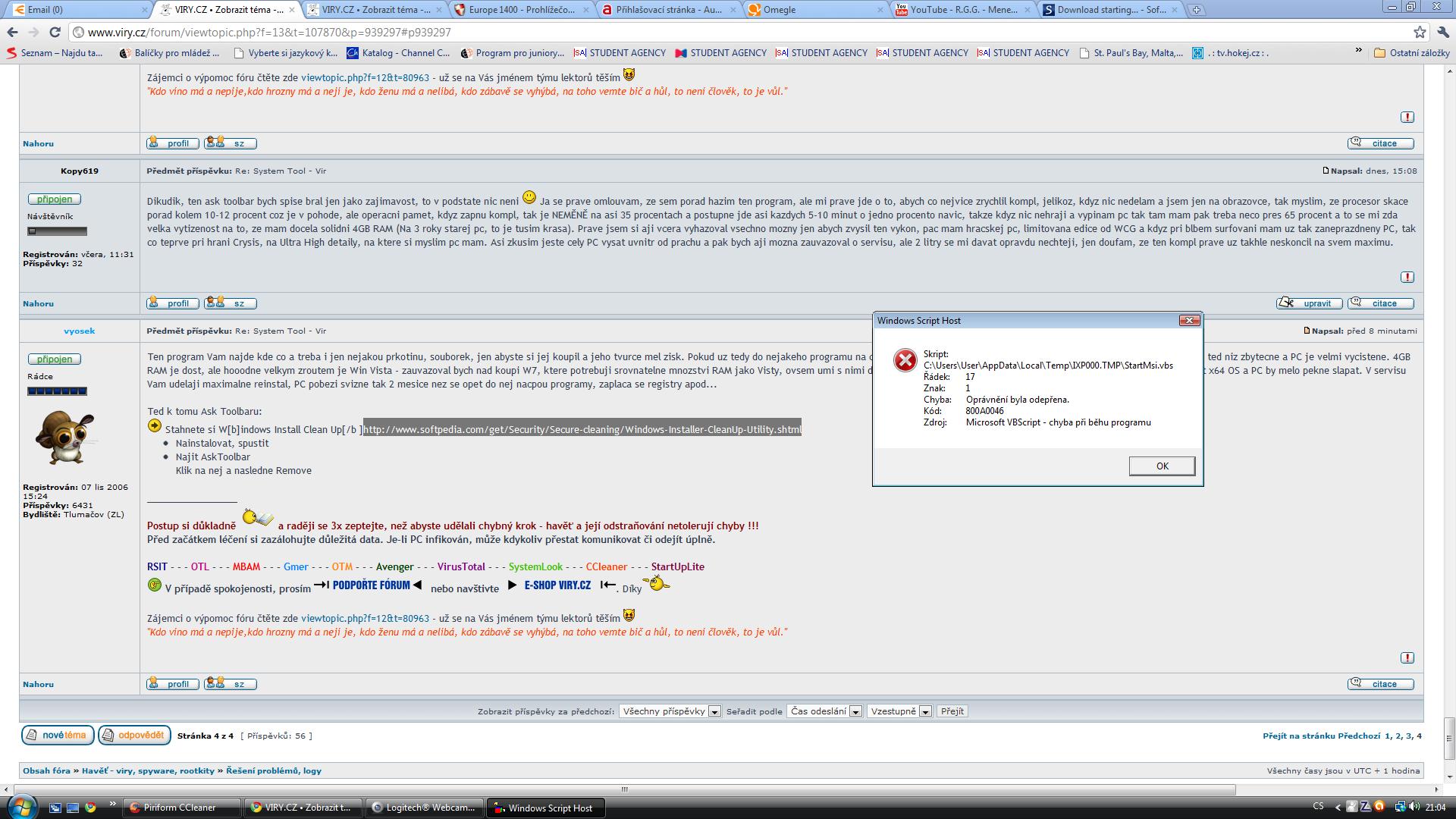Click volume icon in system tray

[1414, 807]
